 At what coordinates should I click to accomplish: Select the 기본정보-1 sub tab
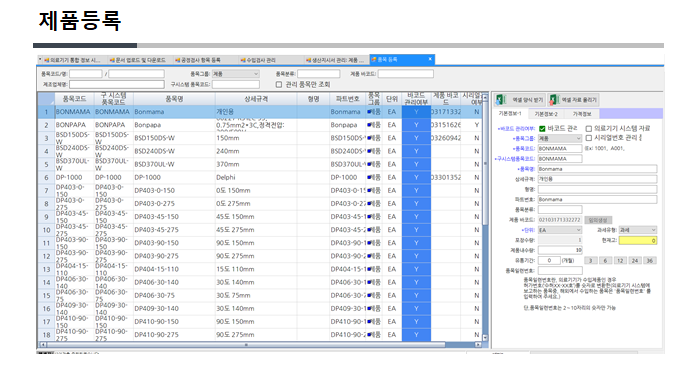point(510,114)
